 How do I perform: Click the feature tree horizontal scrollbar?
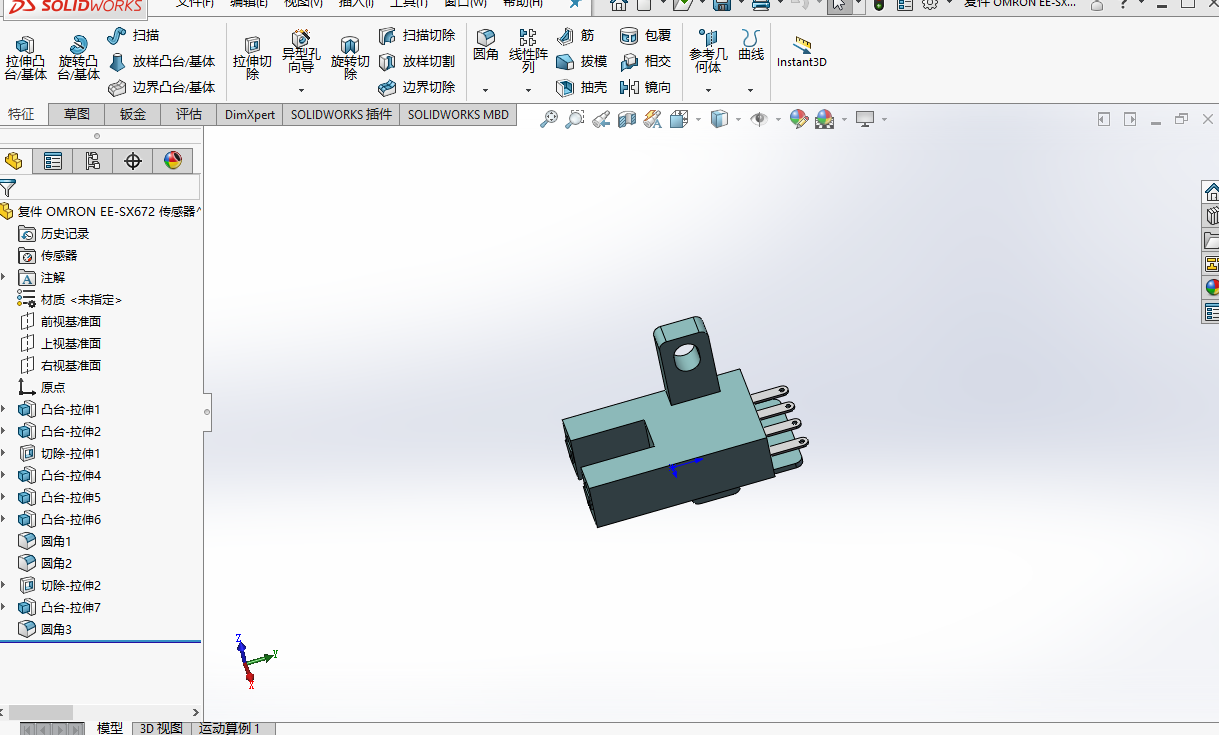click(x=41, y=712)
